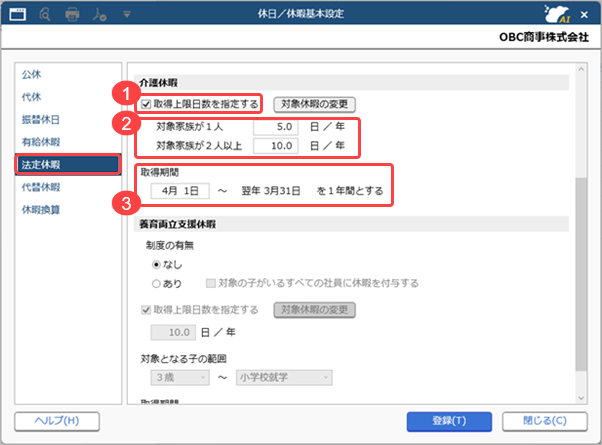This screenshot has height=445, width=602.
Task: Close the 休日/休暇基本設定 window
Action: (584, 15)
